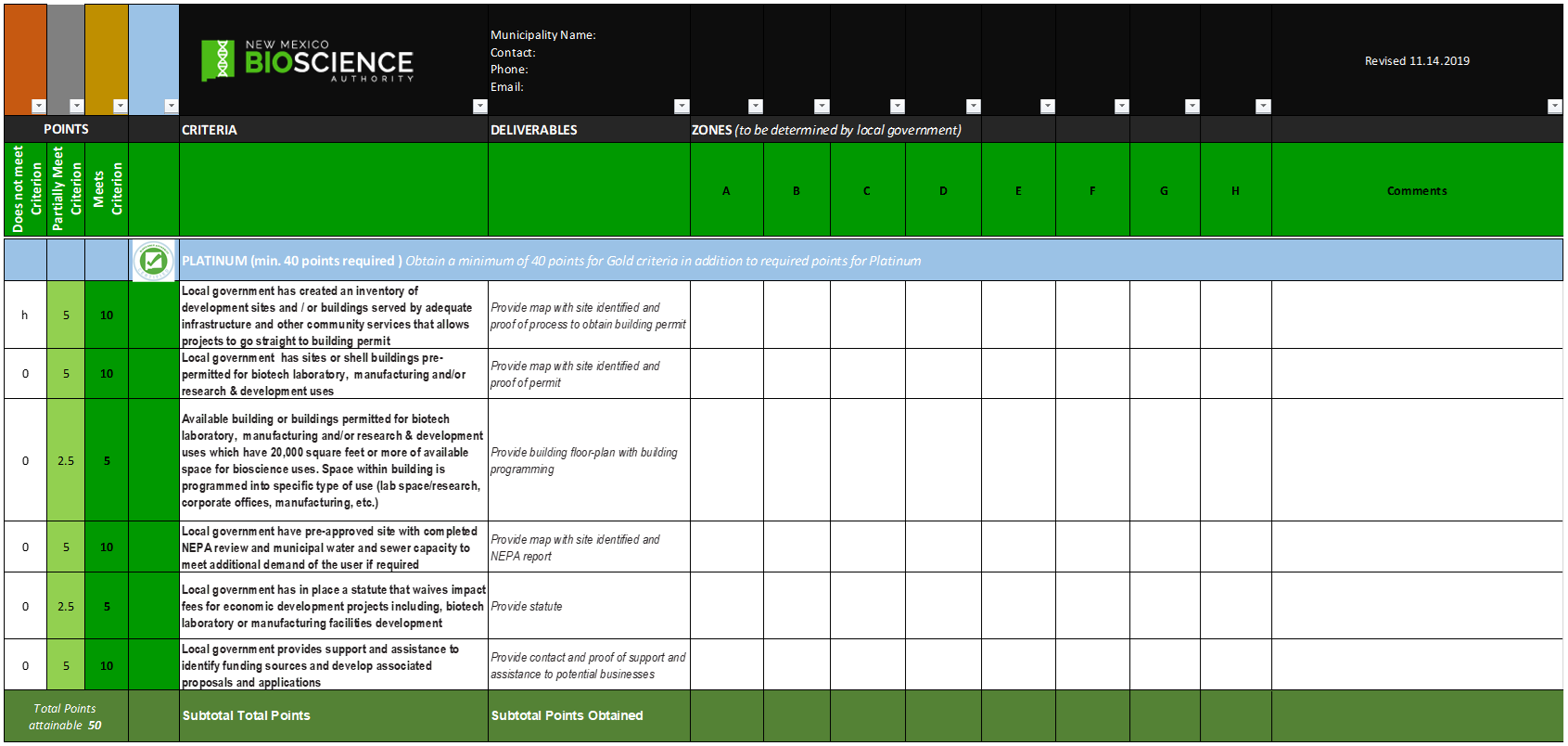This screenshot has height=746, width=1568.
Task: Click 'Provide map with site identified and NEPA report'
Action: 589,547
